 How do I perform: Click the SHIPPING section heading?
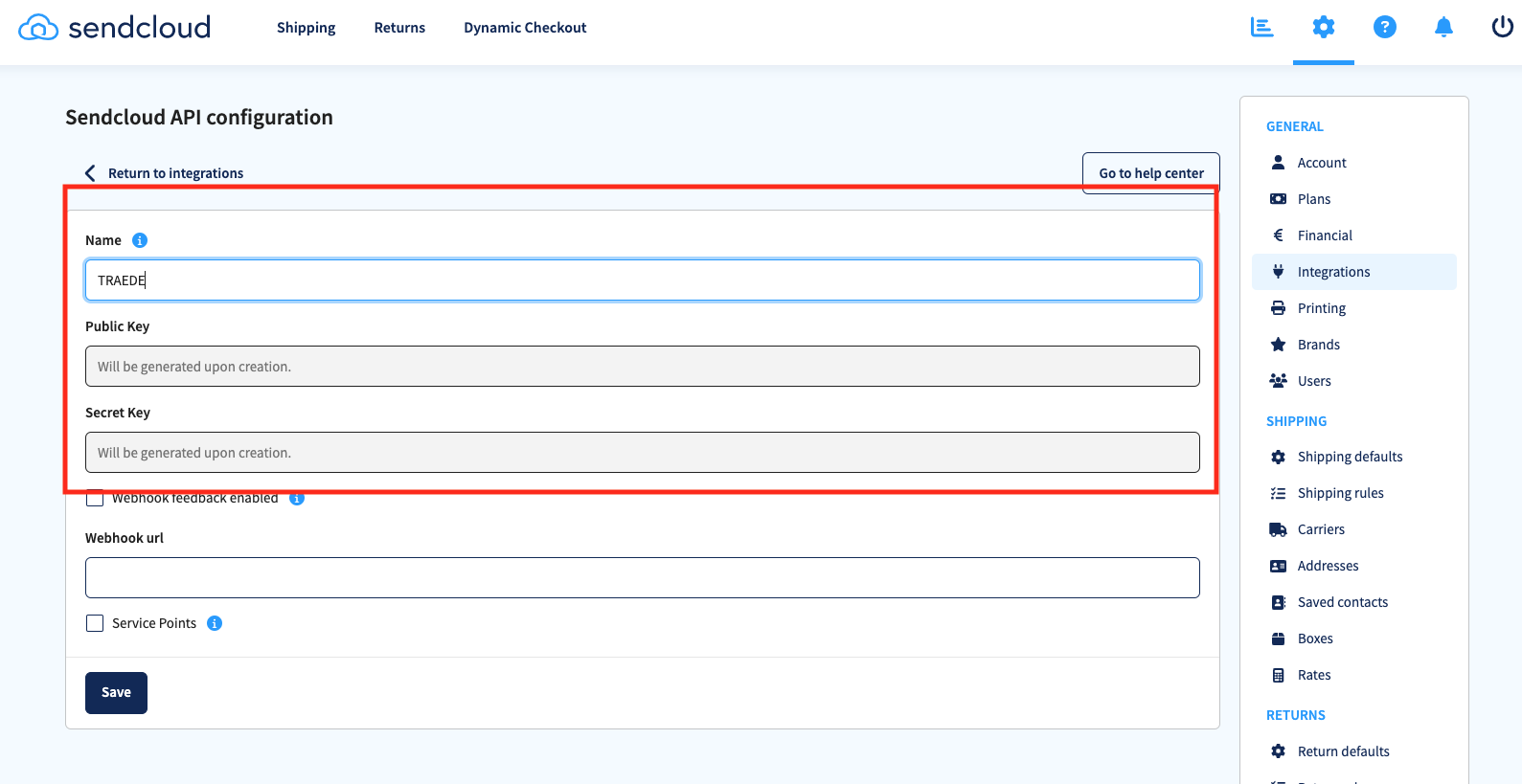pos(1297,421)
